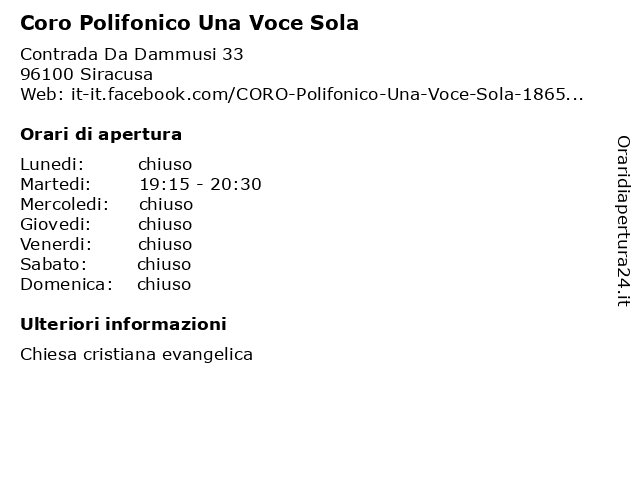Select chiuso status next to Giovedì
Image resolution: width=640 pixels, height=480 pixels.
click(x=165, y=224)
